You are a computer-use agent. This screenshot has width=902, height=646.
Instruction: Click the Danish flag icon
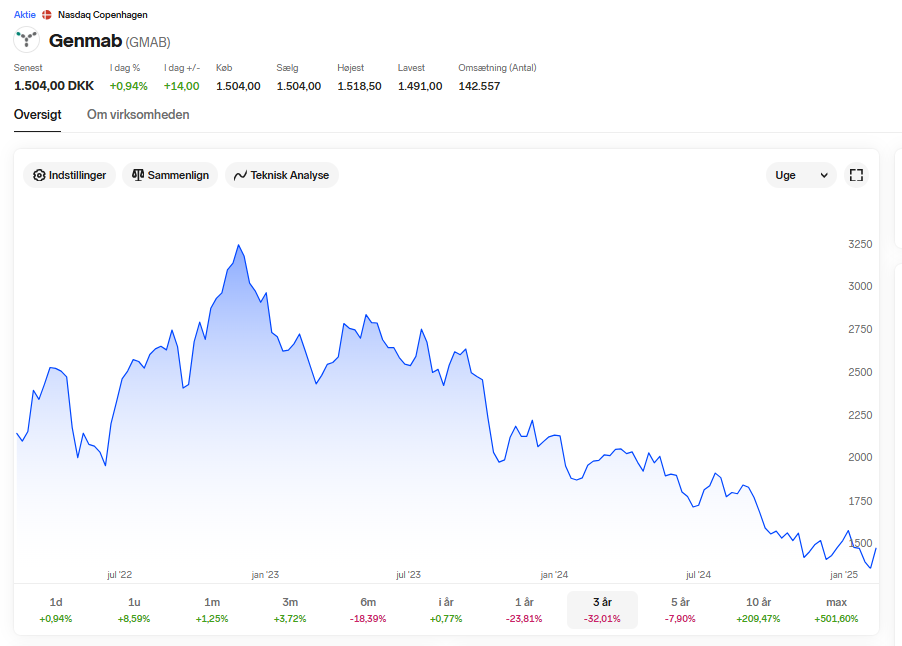(x=47, y=15)
